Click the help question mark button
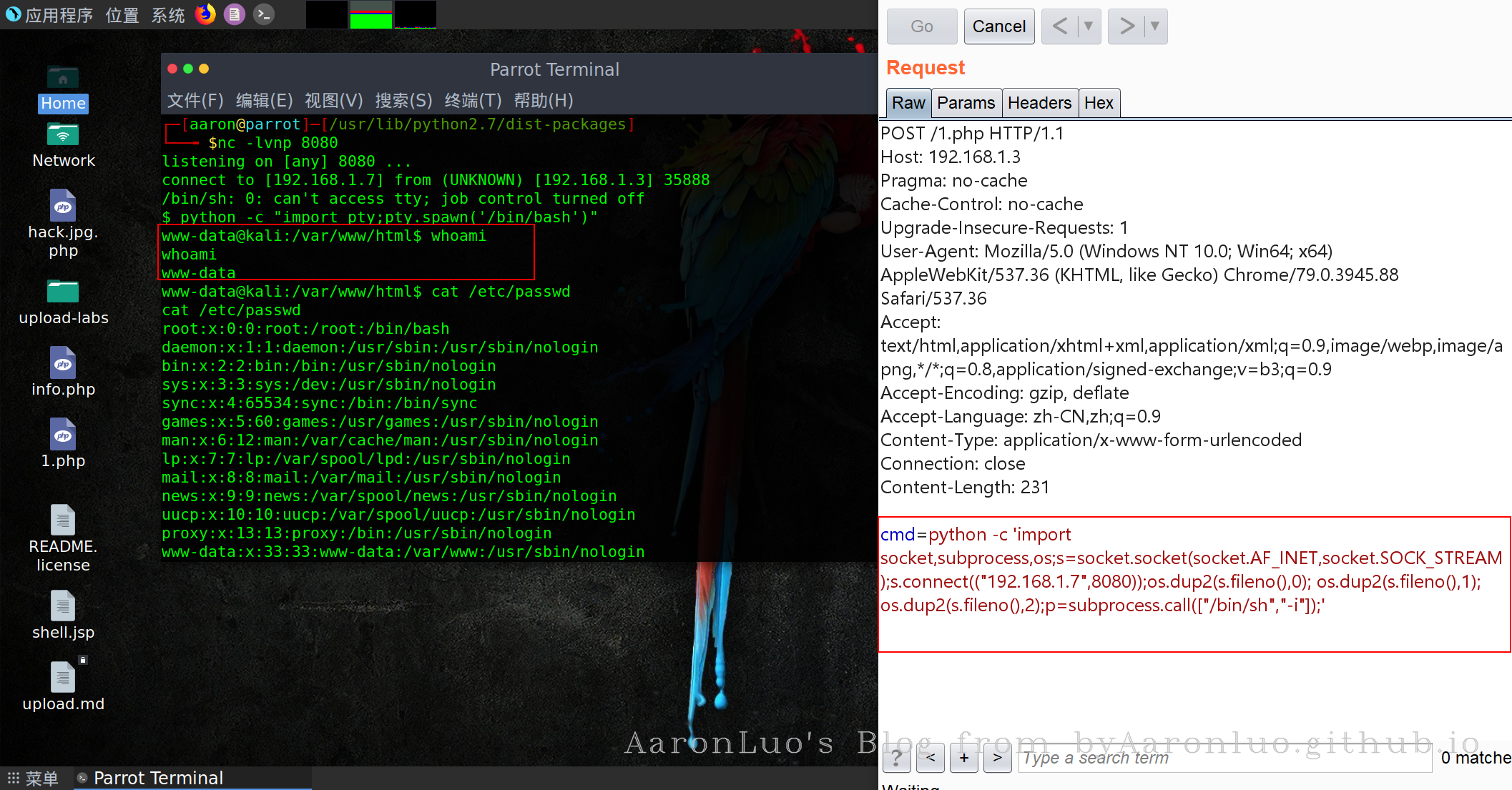Image resolution: width=1512 pixels, height=790 pixels. click(896, 758)
